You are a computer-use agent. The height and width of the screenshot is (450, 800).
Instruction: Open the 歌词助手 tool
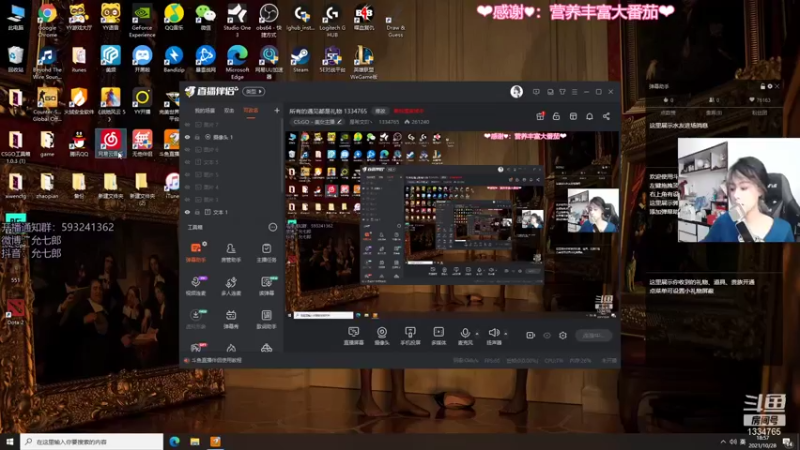[266, 319]
